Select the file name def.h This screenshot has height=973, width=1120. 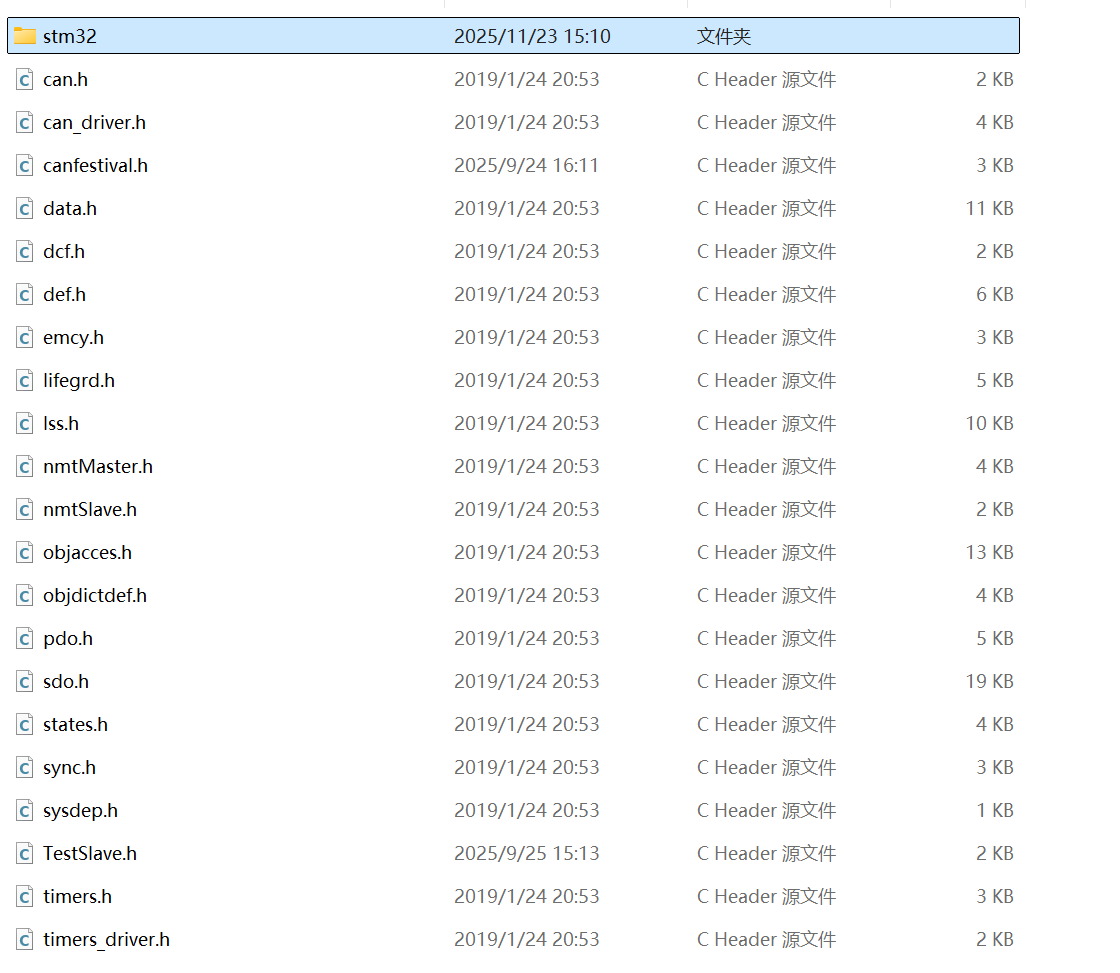click(x=64, y=294)
